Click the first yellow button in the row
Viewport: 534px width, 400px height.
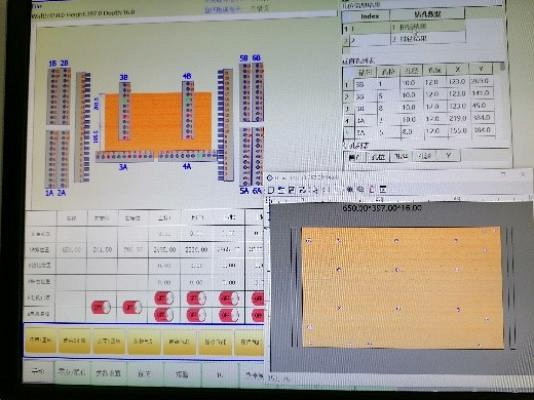41,340
